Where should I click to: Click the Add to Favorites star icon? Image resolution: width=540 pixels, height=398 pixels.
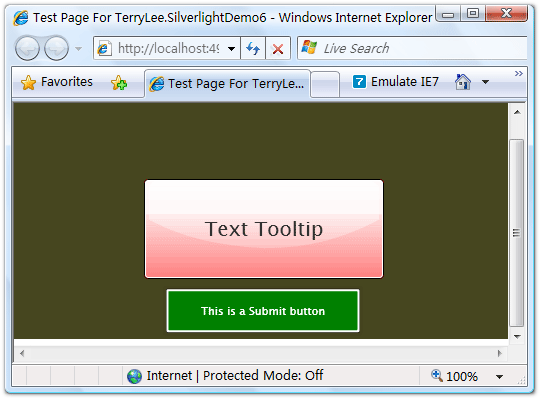(119, 83)
